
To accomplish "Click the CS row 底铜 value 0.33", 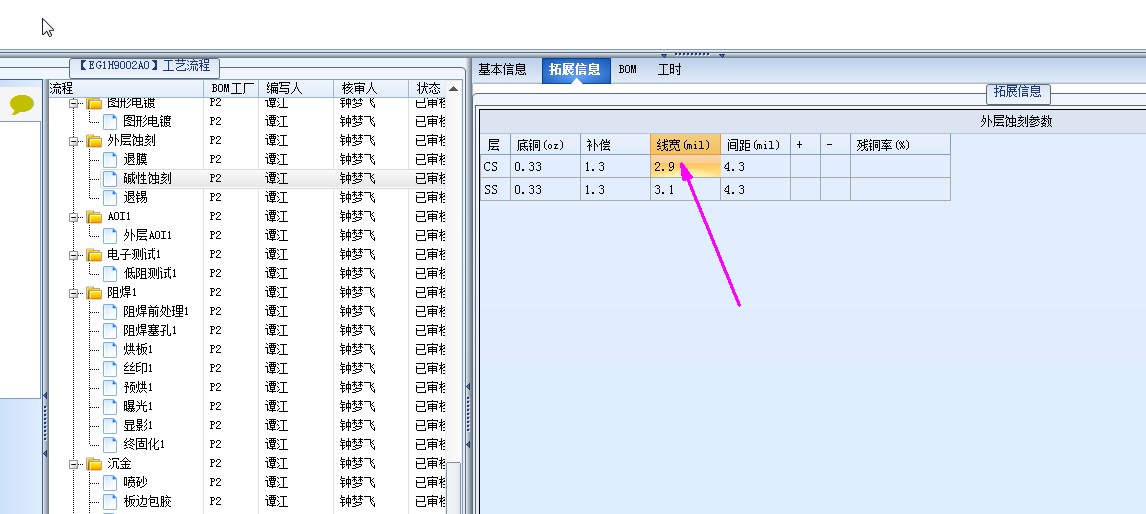I will [x=545, y=167].
